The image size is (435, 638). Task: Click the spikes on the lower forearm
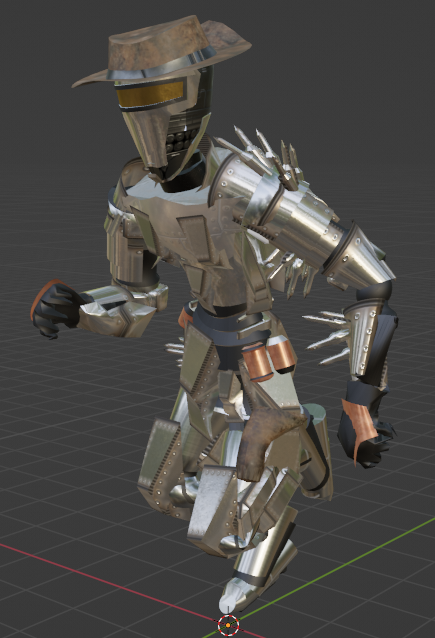328,336
